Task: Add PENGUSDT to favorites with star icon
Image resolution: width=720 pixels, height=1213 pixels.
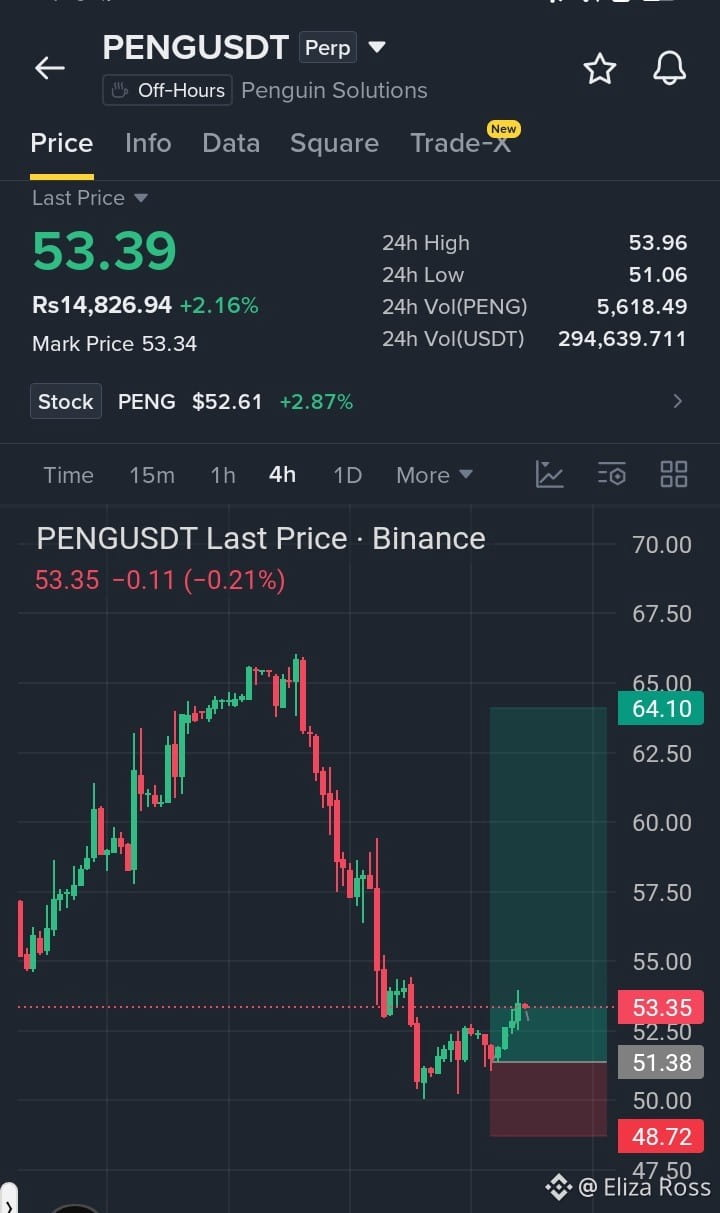Action: point(600,69)
